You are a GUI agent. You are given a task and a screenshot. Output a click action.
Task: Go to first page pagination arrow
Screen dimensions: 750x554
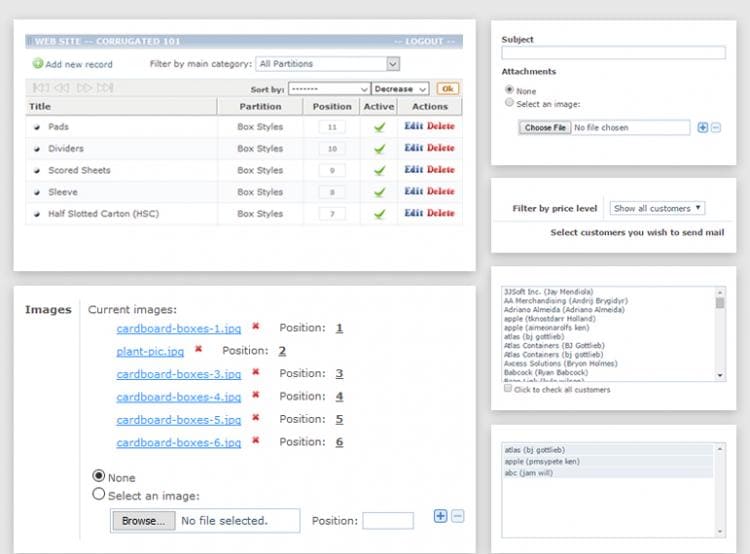[41, 88]
